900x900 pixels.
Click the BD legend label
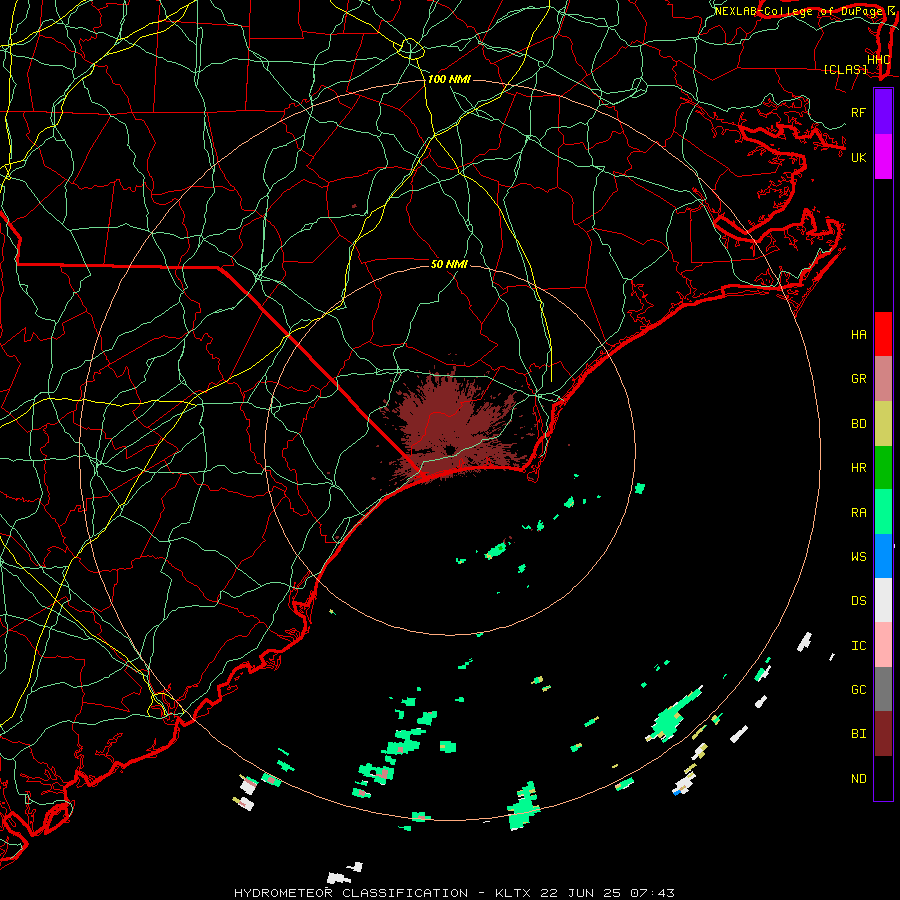tap(859, 424)
